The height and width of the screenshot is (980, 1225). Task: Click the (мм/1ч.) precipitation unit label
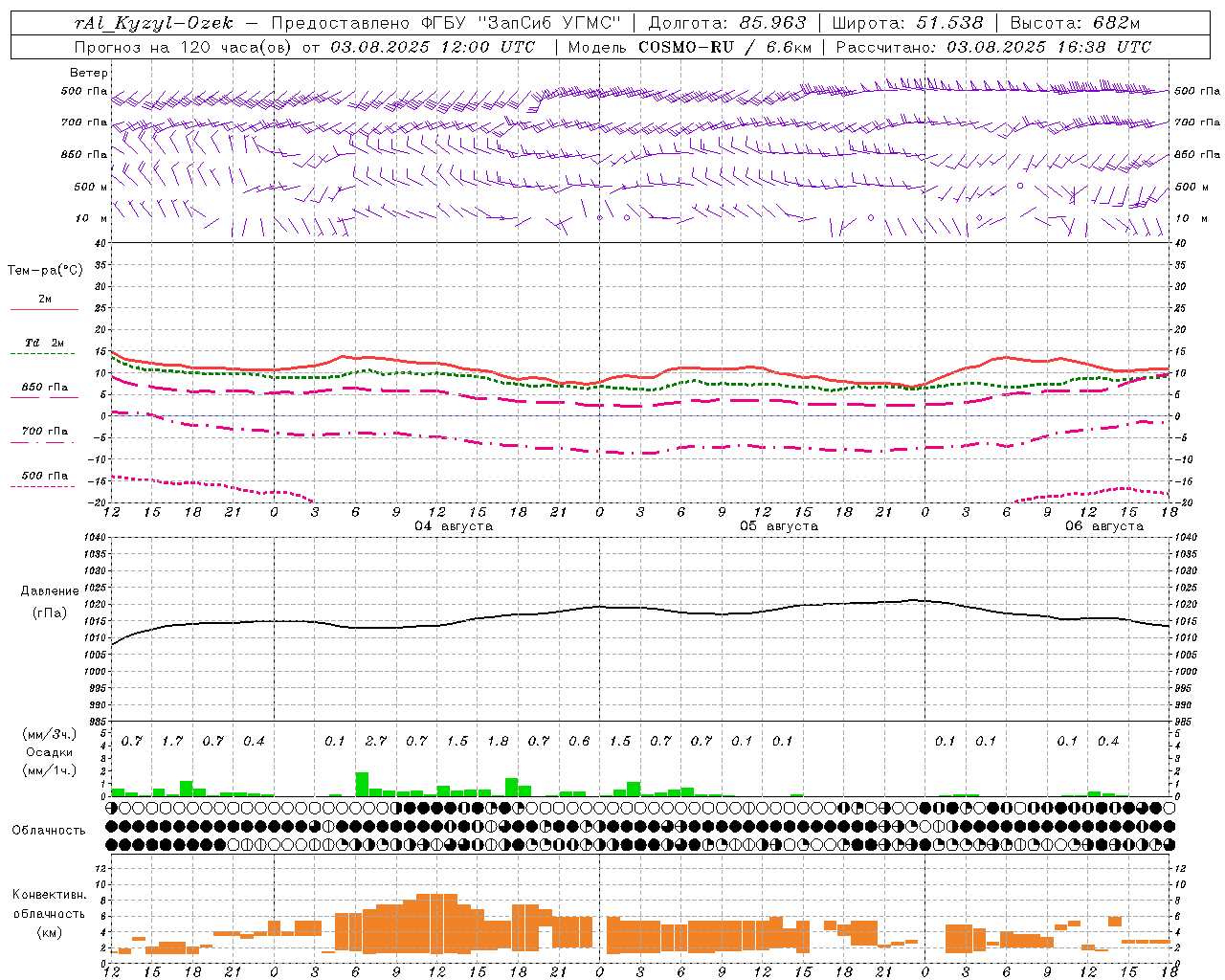49,770
